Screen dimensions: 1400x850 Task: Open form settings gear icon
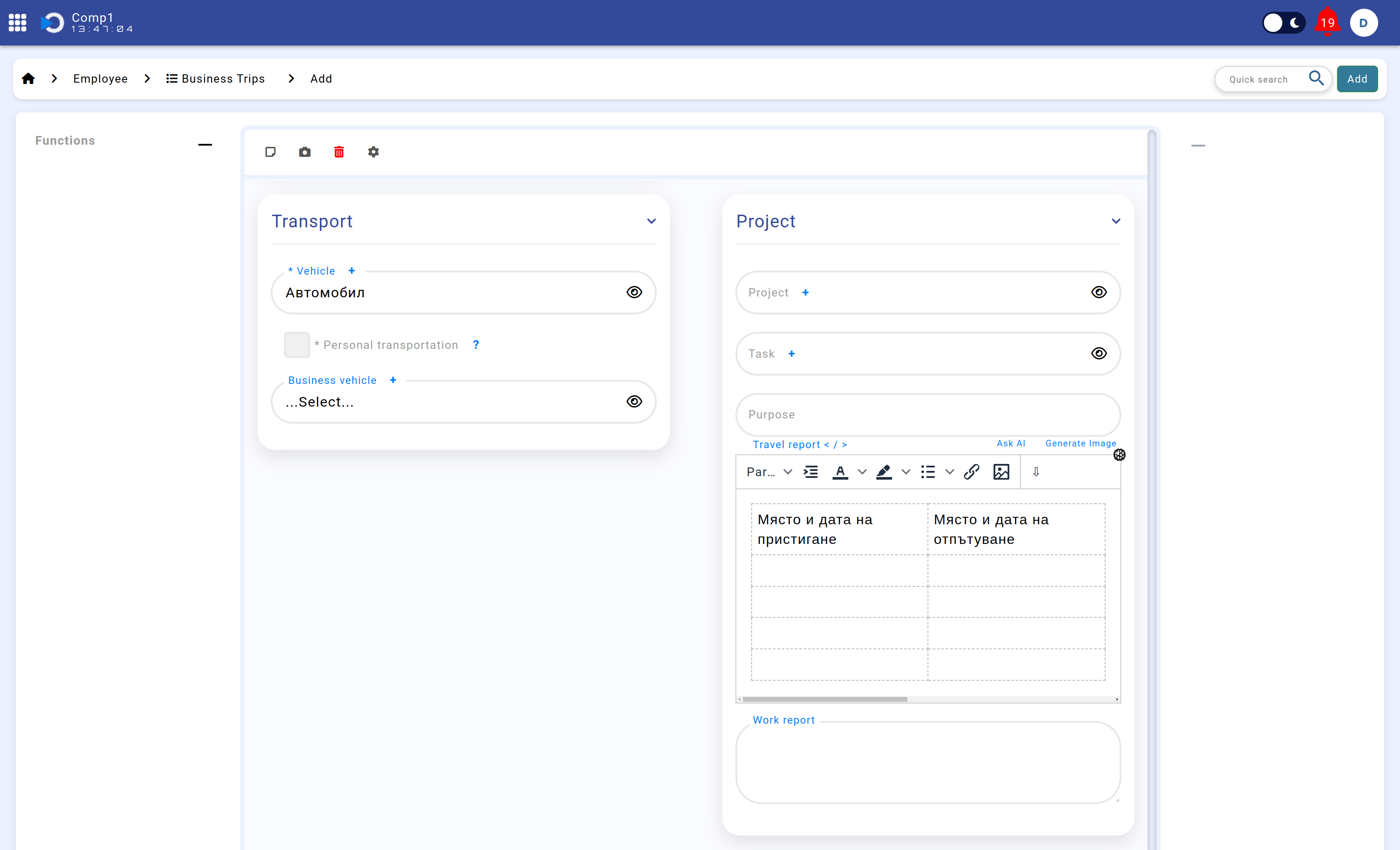pyautogui.click(x=373, y=152)
